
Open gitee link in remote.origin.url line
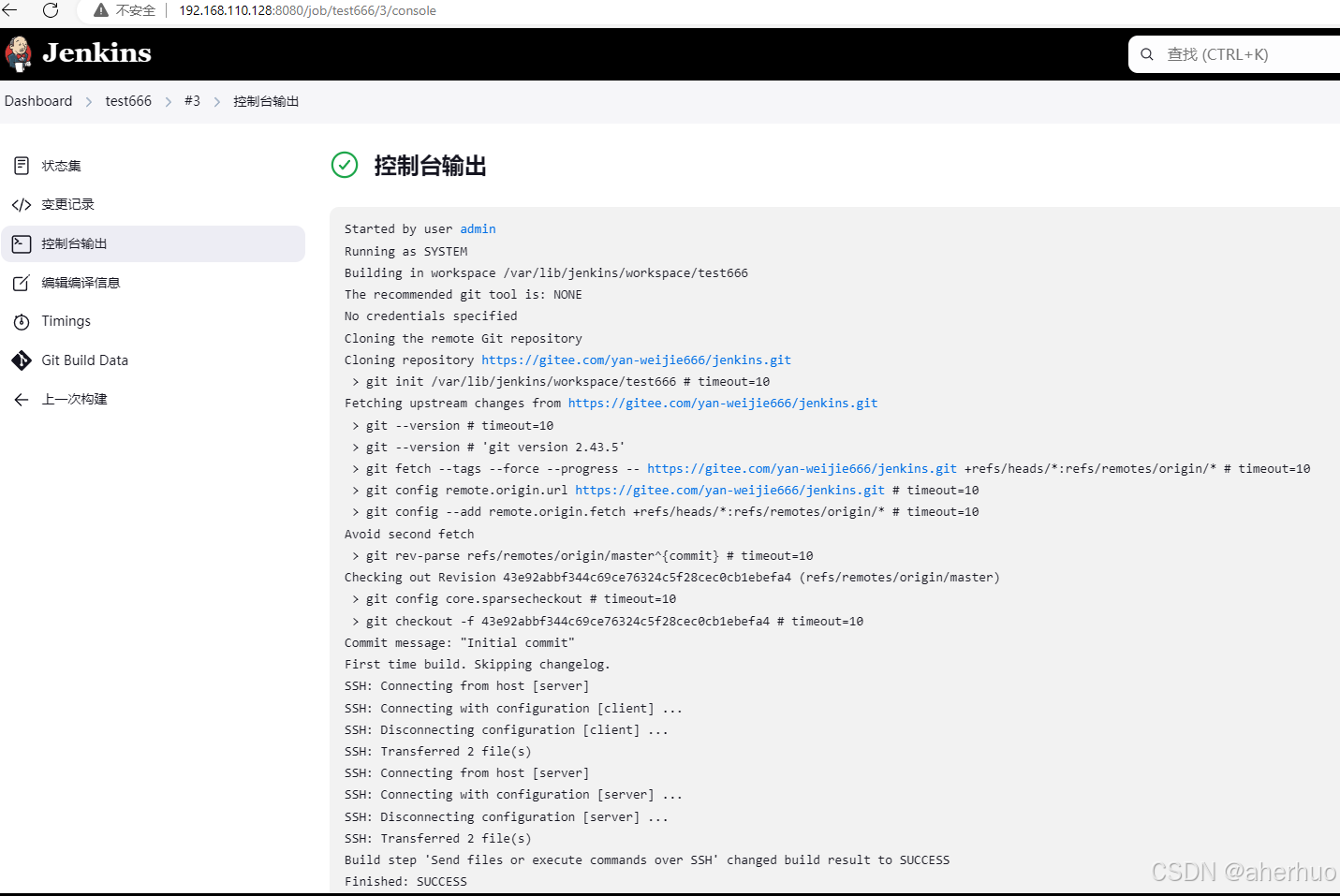(729, 490)
